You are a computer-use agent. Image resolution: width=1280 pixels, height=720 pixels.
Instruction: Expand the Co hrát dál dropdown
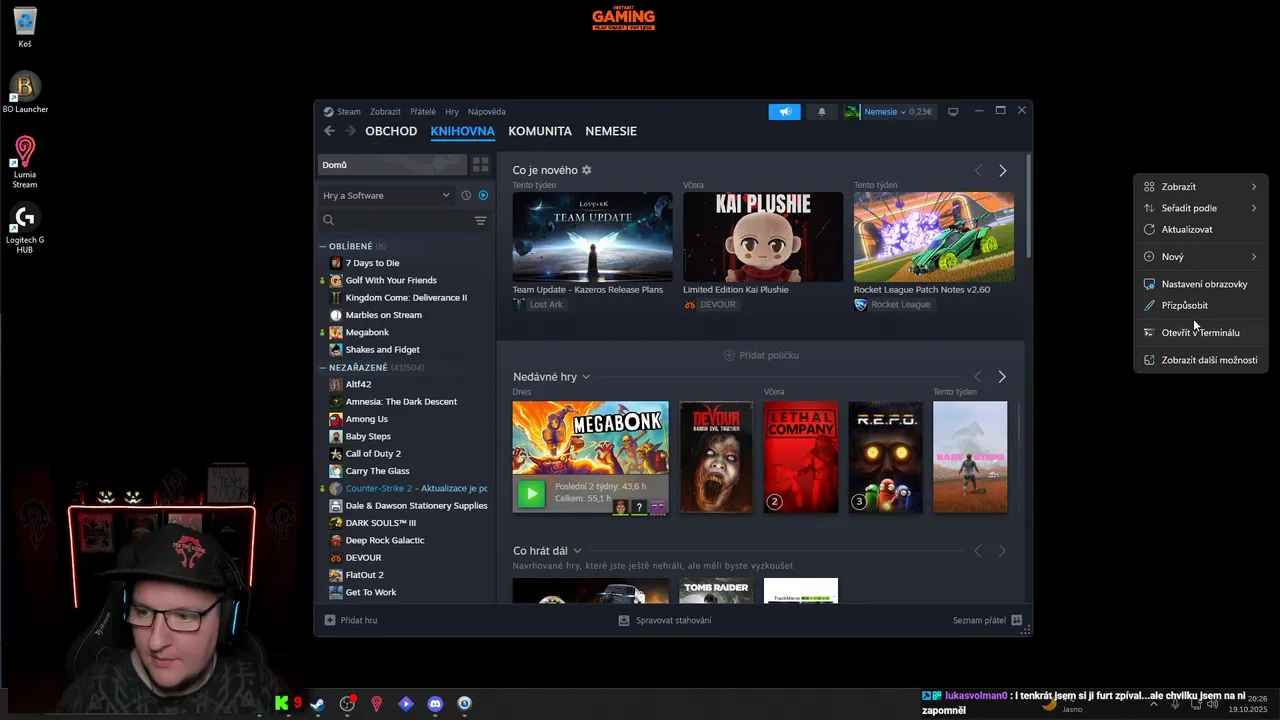point(577,551)
